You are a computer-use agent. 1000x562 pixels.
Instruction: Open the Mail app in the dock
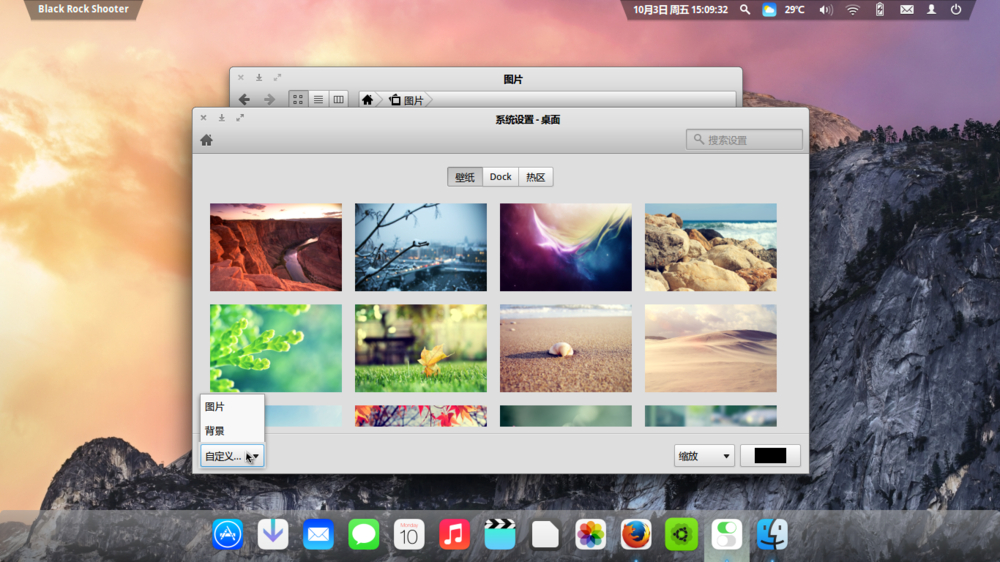pos(318,534)
